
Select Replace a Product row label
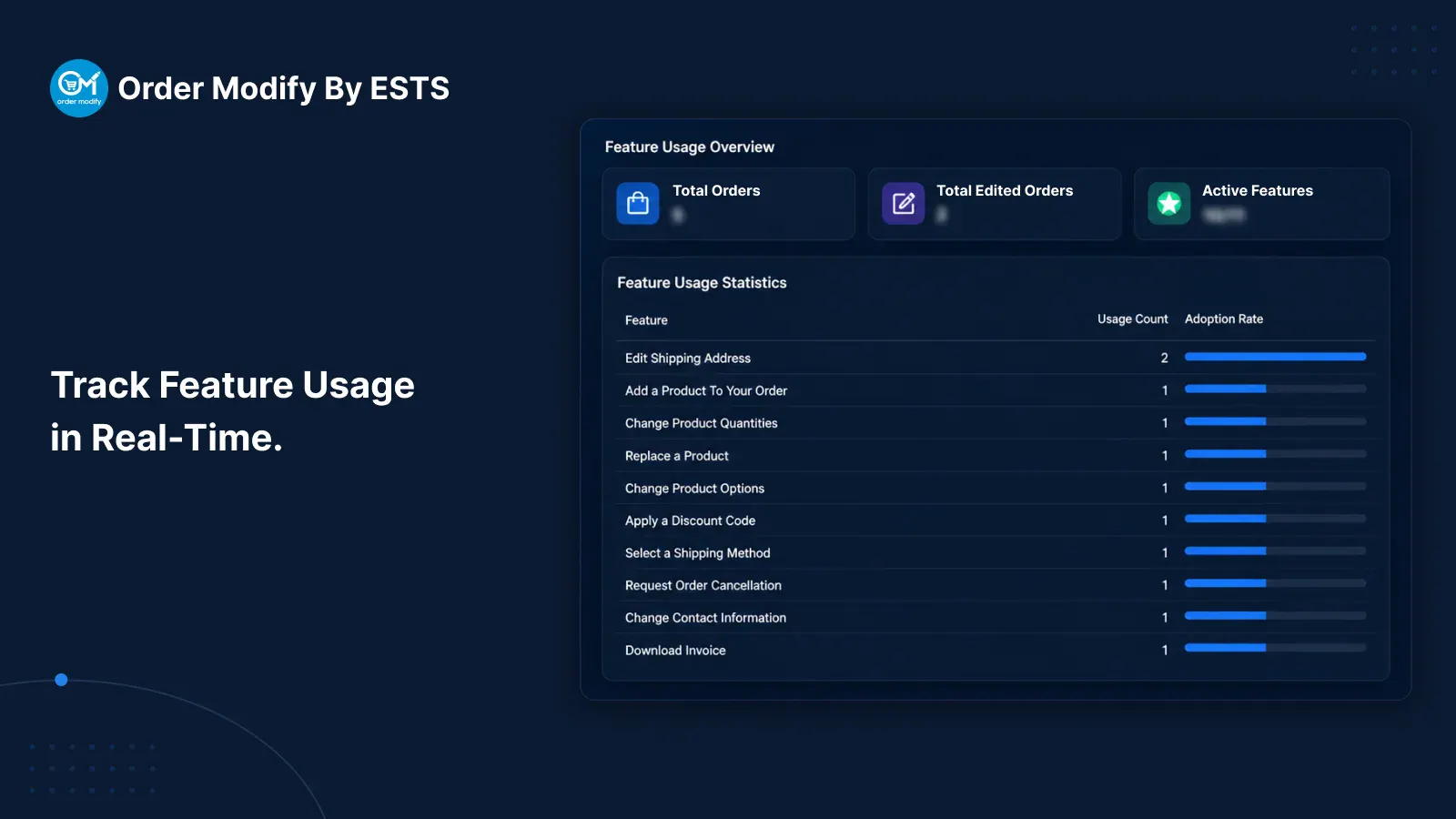coord(677,456)
